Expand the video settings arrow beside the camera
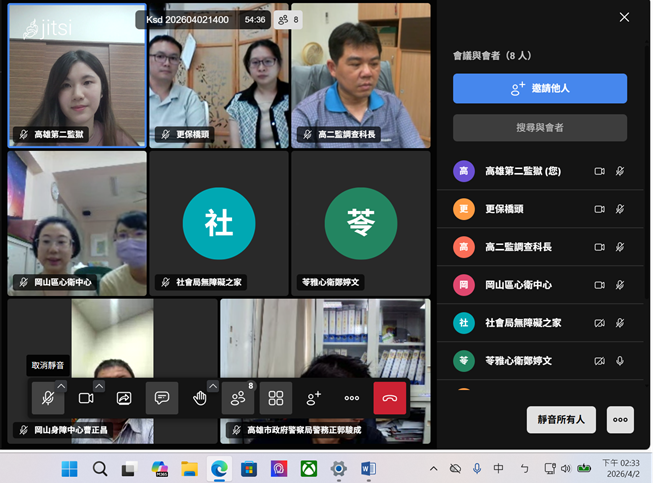The image size is (660, 483). pyautogui.click(x=99, y=386)
